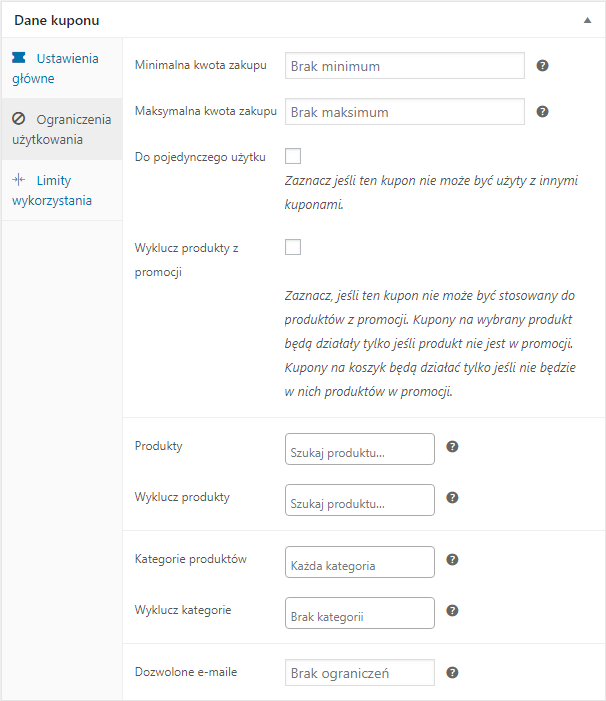Collapse the Dane kuponu panel arrow
Screen dimensions: 606x701
[x=586, y=20]
